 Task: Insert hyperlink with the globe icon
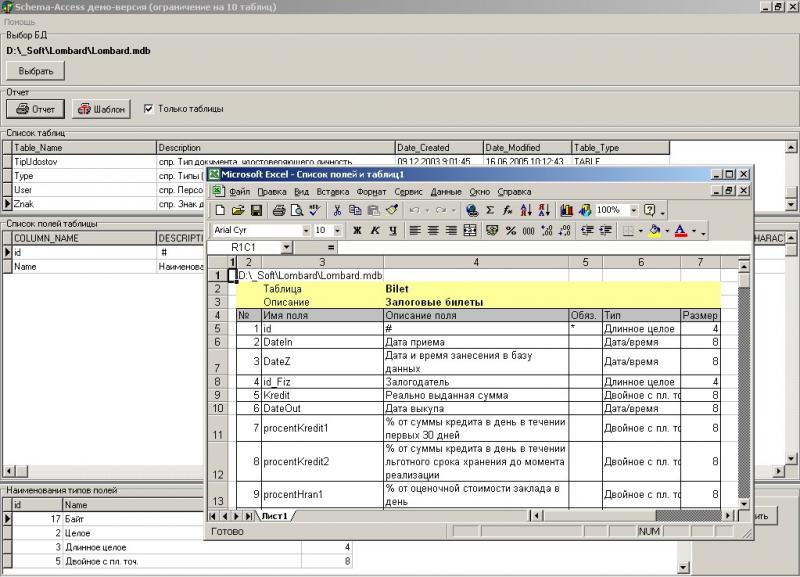pyautogui.click(x=471, y=210)
